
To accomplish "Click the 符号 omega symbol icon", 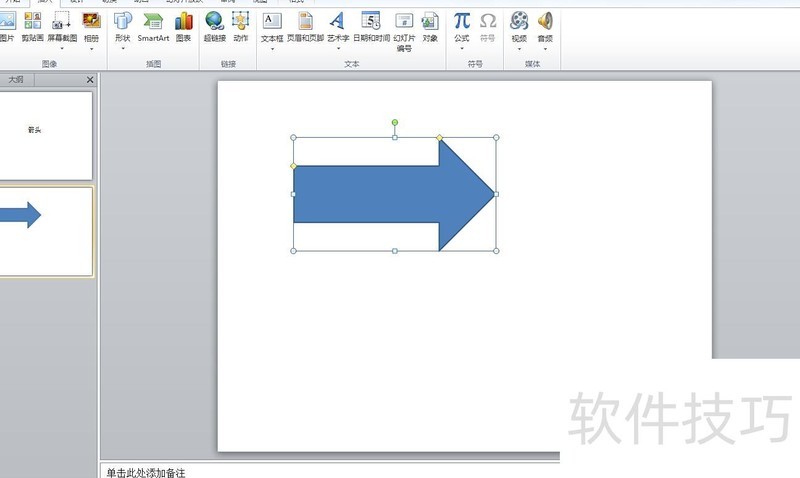I will coord(488,21).
